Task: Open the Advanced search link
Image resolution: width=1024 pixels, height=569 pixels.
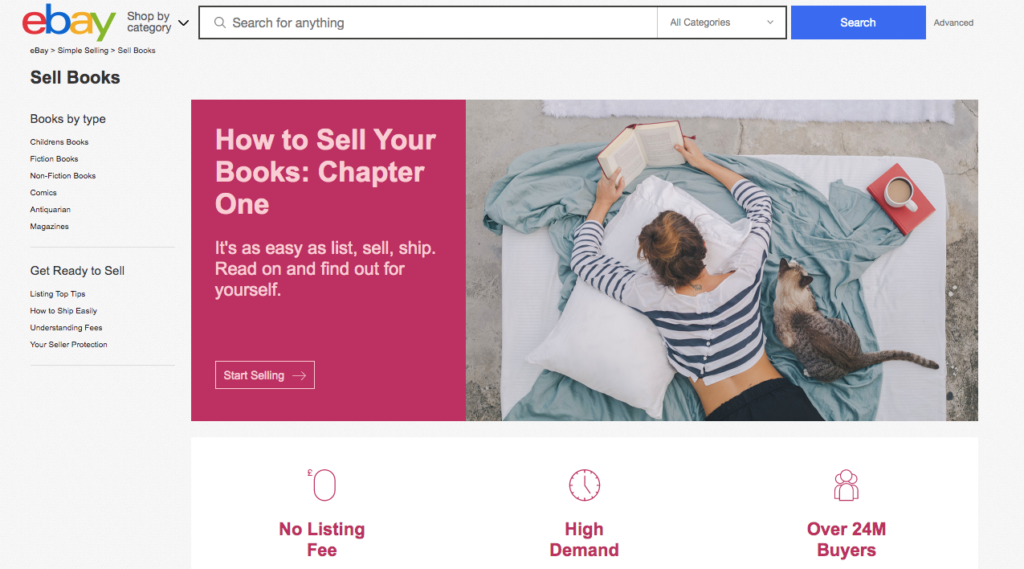Action: (x=953, y=23)
